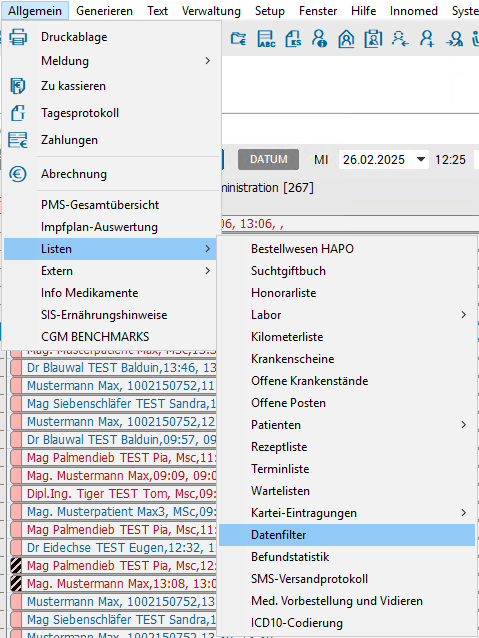The height and width of the screenshot is (638, 479).
Task: Click the KS document toolbar icon
Action: (x=293, y=39)
